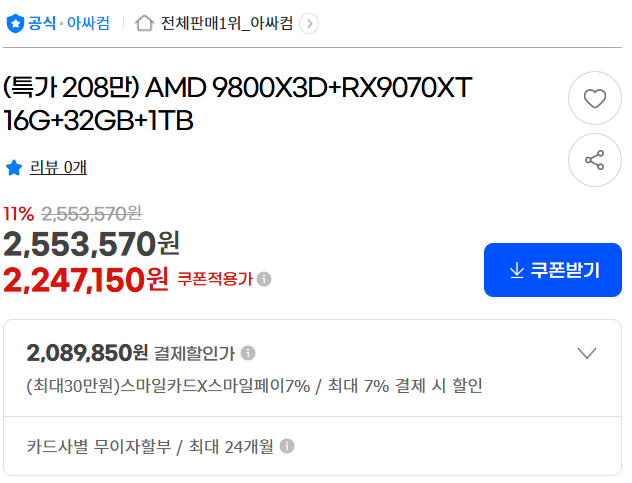Open info icon next to 결제할인가
The width and height of the screenshot is (632, 483).
pos(248,353)
